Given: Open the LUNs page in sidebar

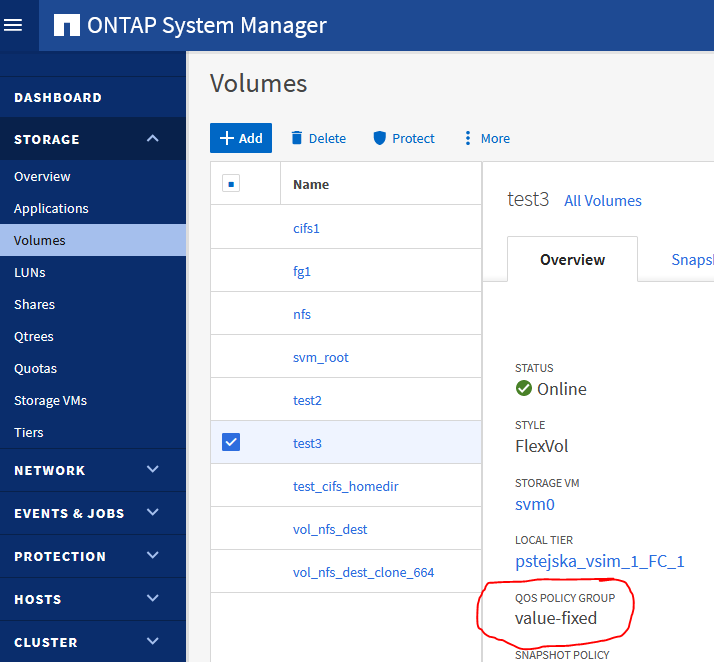Looking at the screenshot, I should 30,272.
